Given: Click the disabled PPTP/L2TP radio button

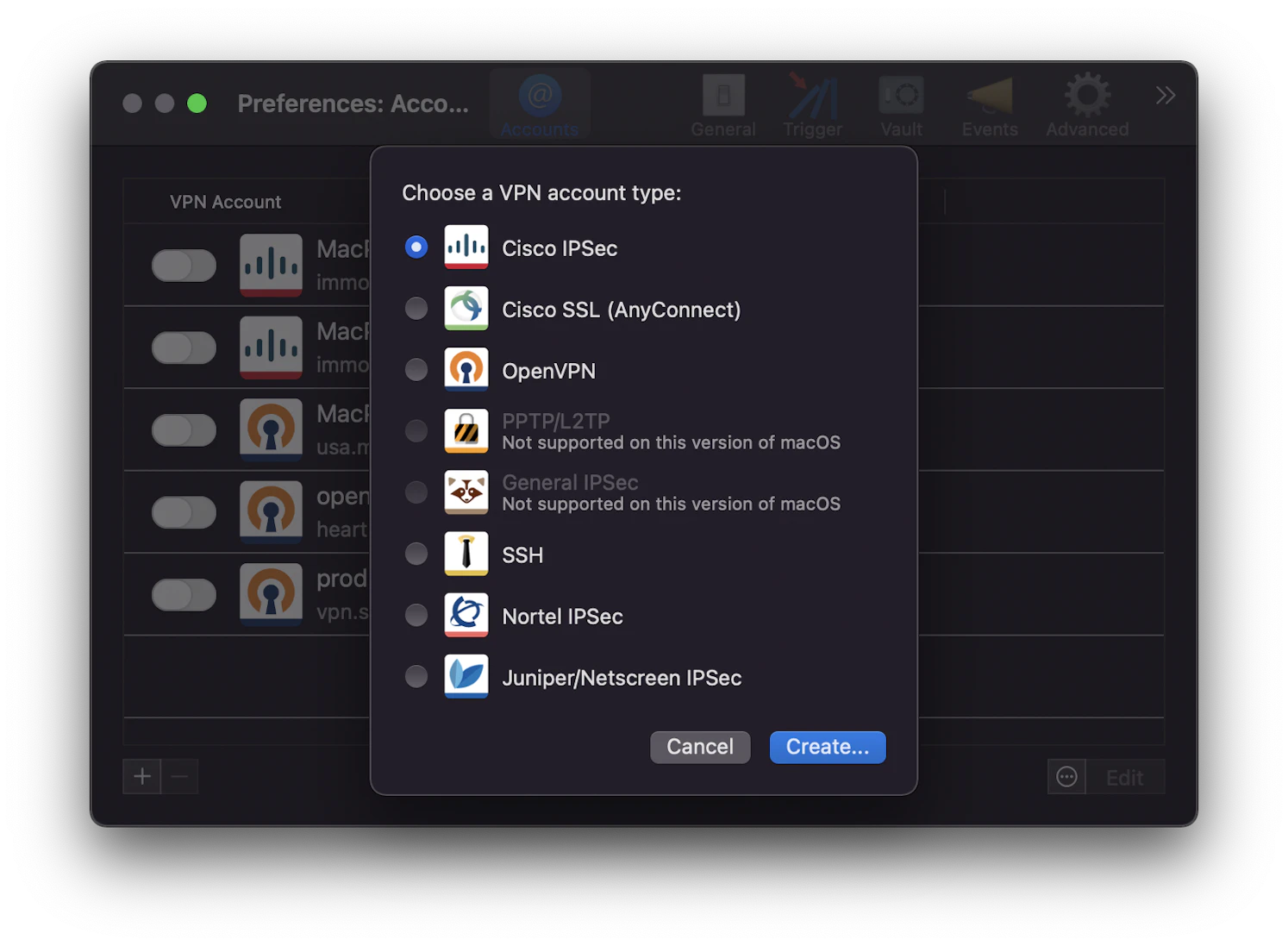Looking at the screenshot, I should click(x=416, y=431).
